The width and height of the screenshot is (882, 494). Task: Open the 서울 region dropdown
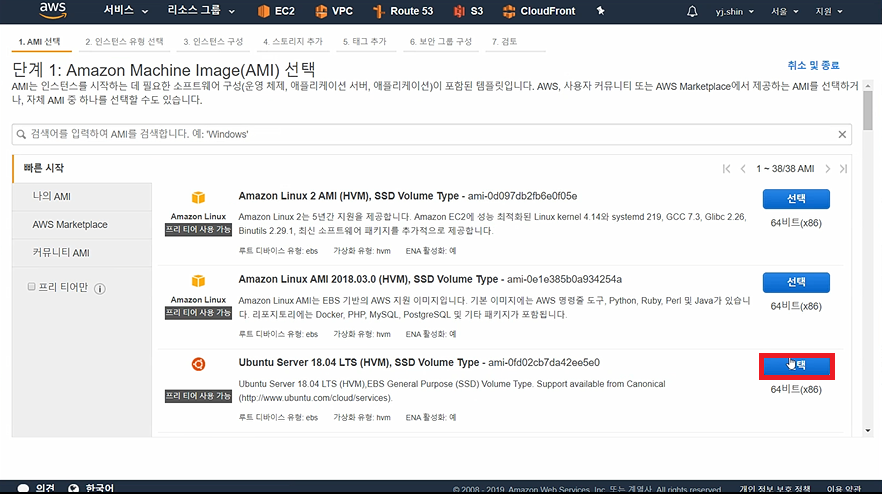click(x=784, y=11)
